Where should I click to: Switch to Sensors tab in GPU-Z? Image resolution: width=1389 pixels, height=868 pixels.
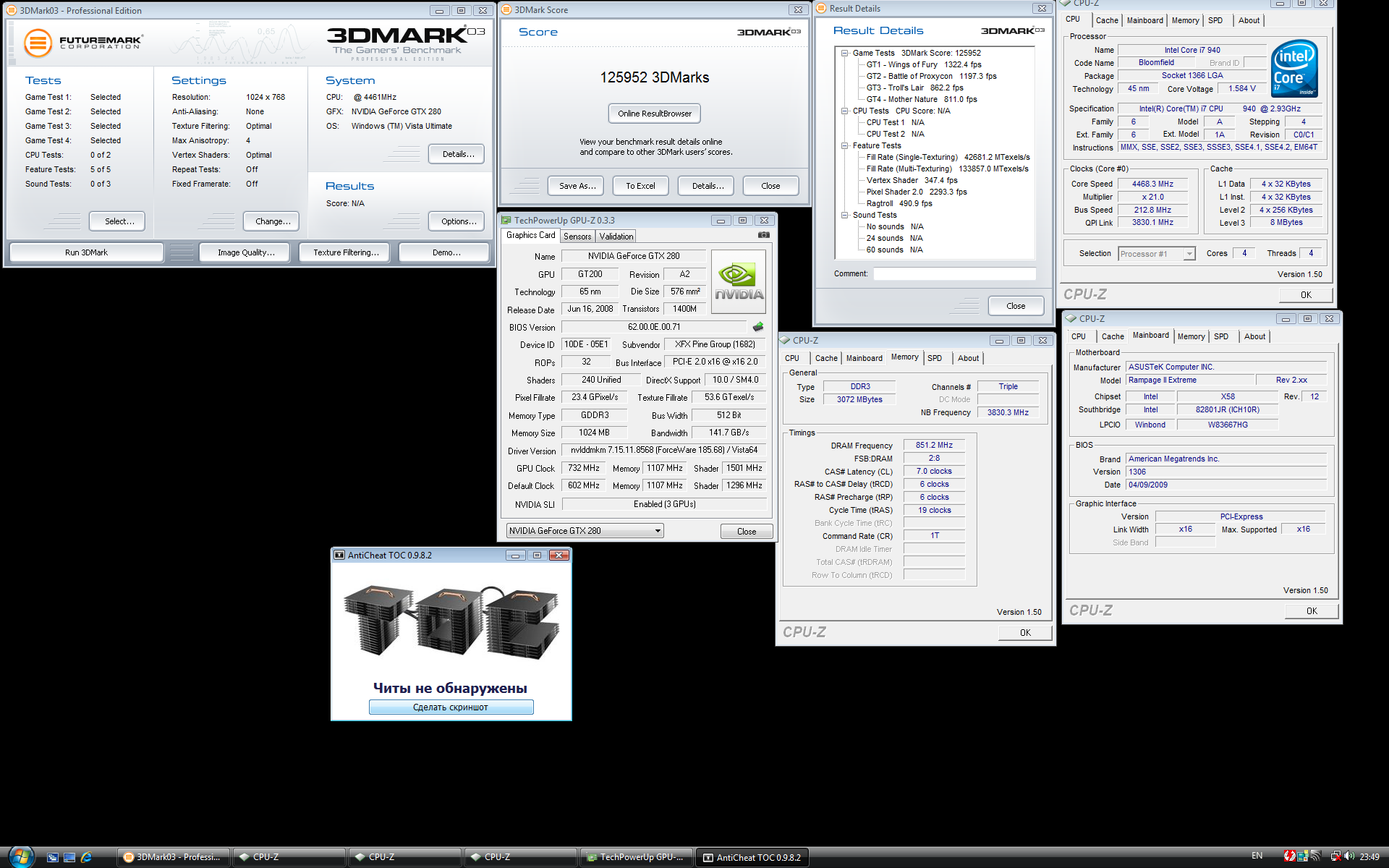coord(577,237)
